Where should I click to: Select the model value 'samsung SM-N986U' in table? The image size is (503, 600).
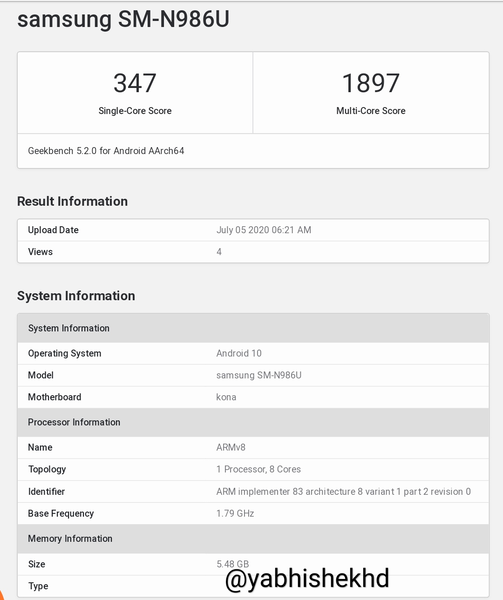(x=259, y=375)
